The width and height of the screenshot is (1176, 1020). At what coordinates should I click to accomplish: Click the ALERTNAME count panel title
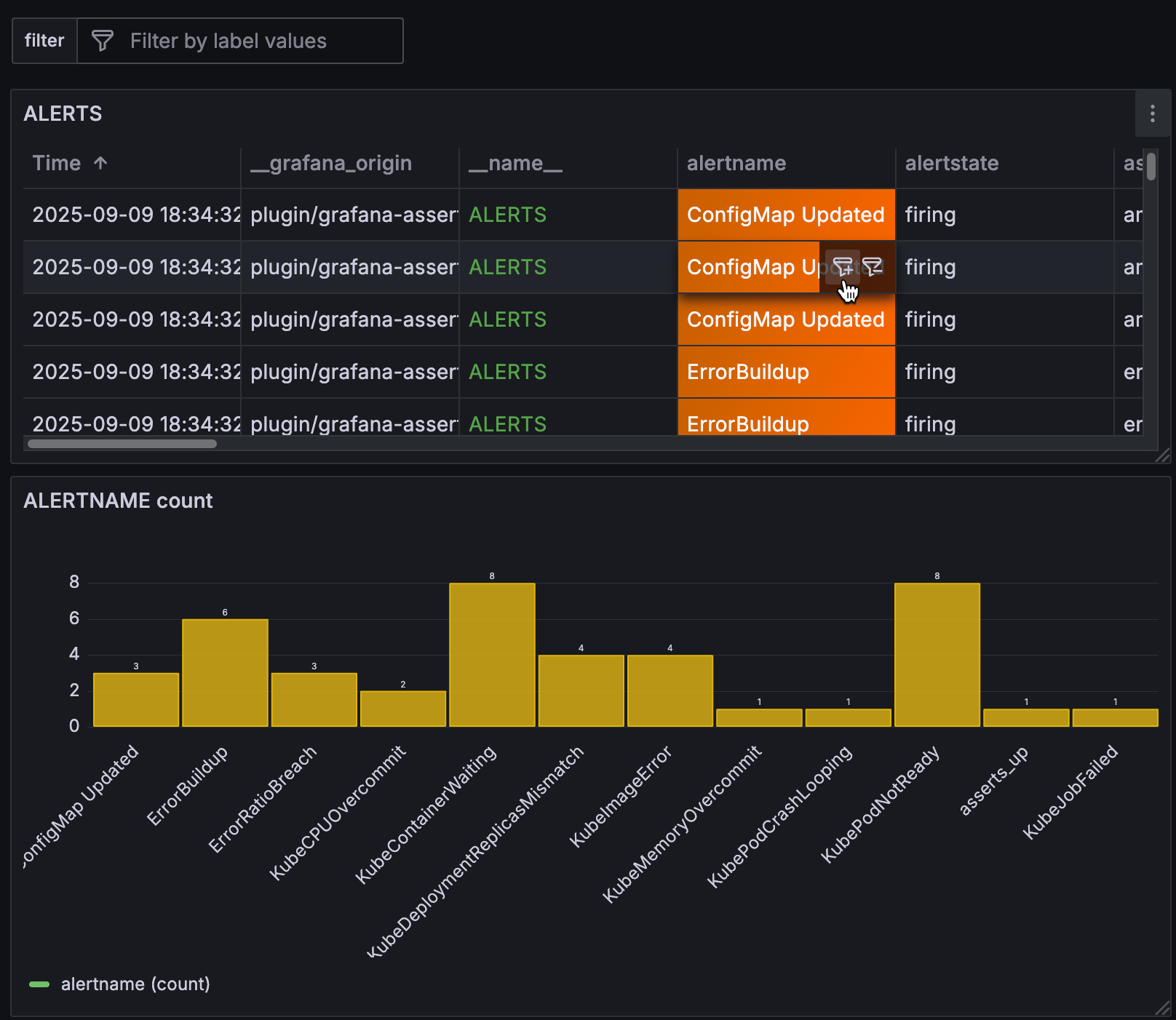coord(118,501)
